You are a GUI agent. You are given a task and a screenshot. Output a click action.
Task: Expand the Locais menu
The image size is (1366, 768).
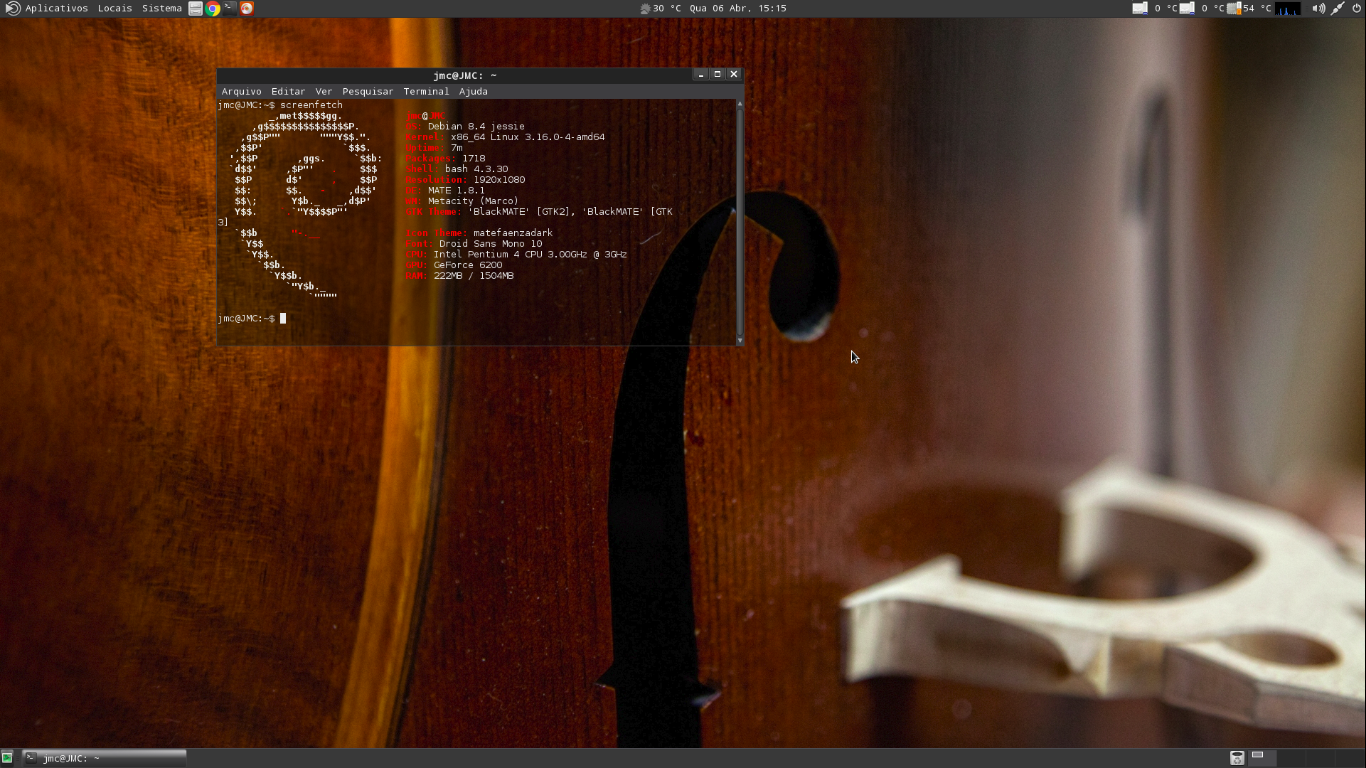[115, 8]
